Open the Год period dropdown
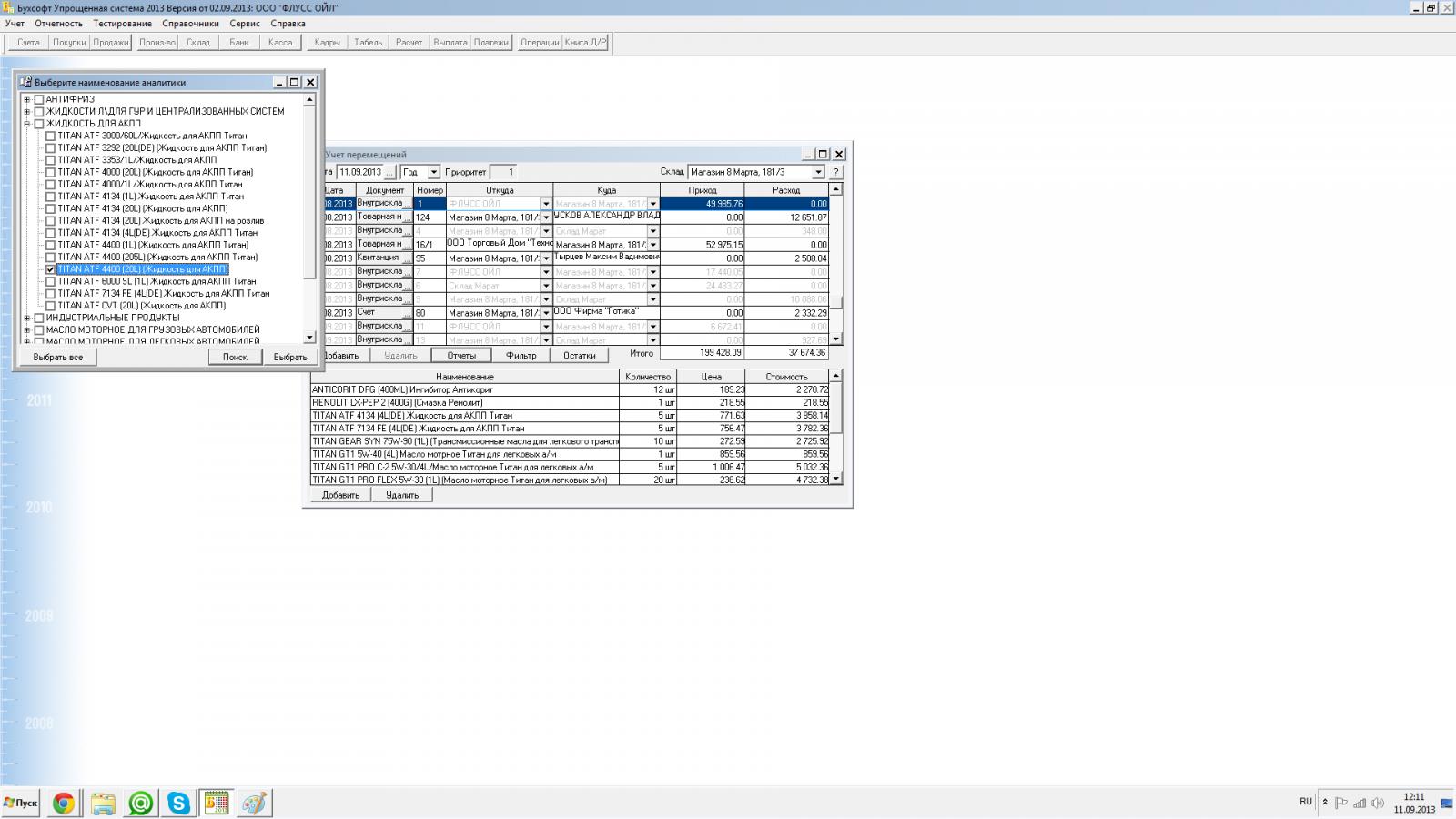This screenshot has width=1456, height=819. click(x=433, y=172)
